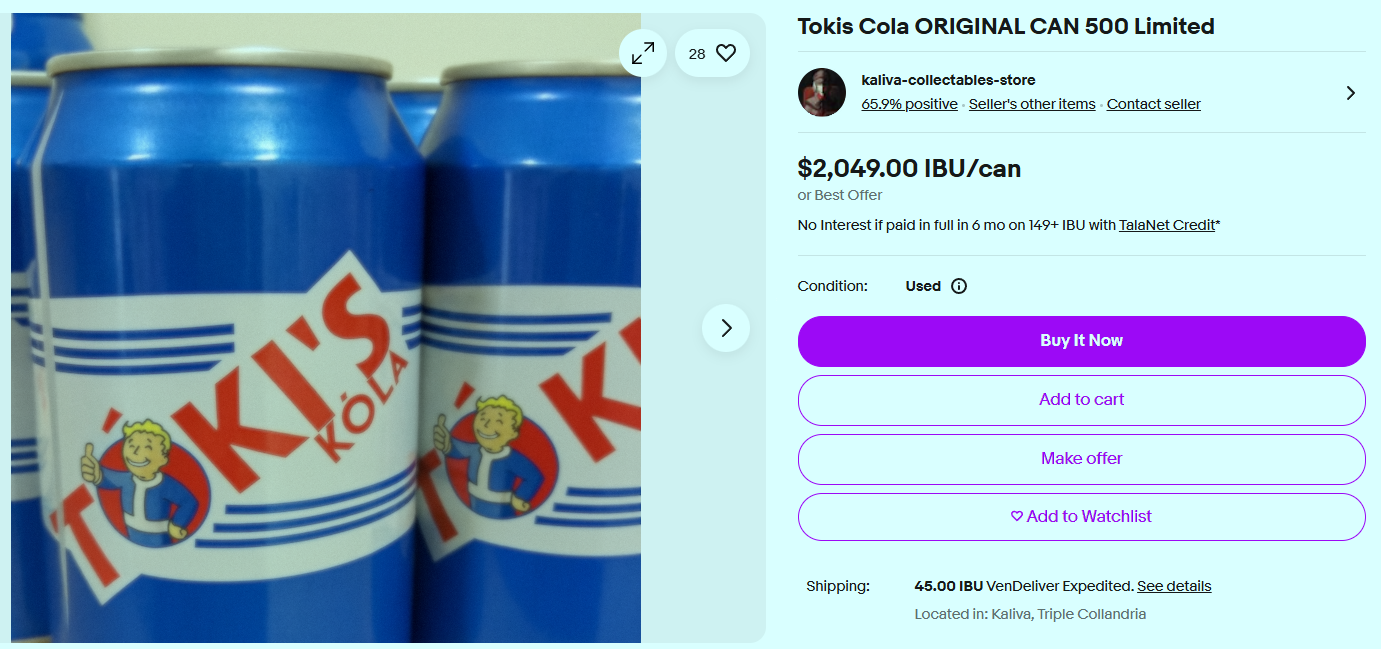
Task: See details for VenDeliver shipping
Action: pyautogui.click(x=1174, y=586)
